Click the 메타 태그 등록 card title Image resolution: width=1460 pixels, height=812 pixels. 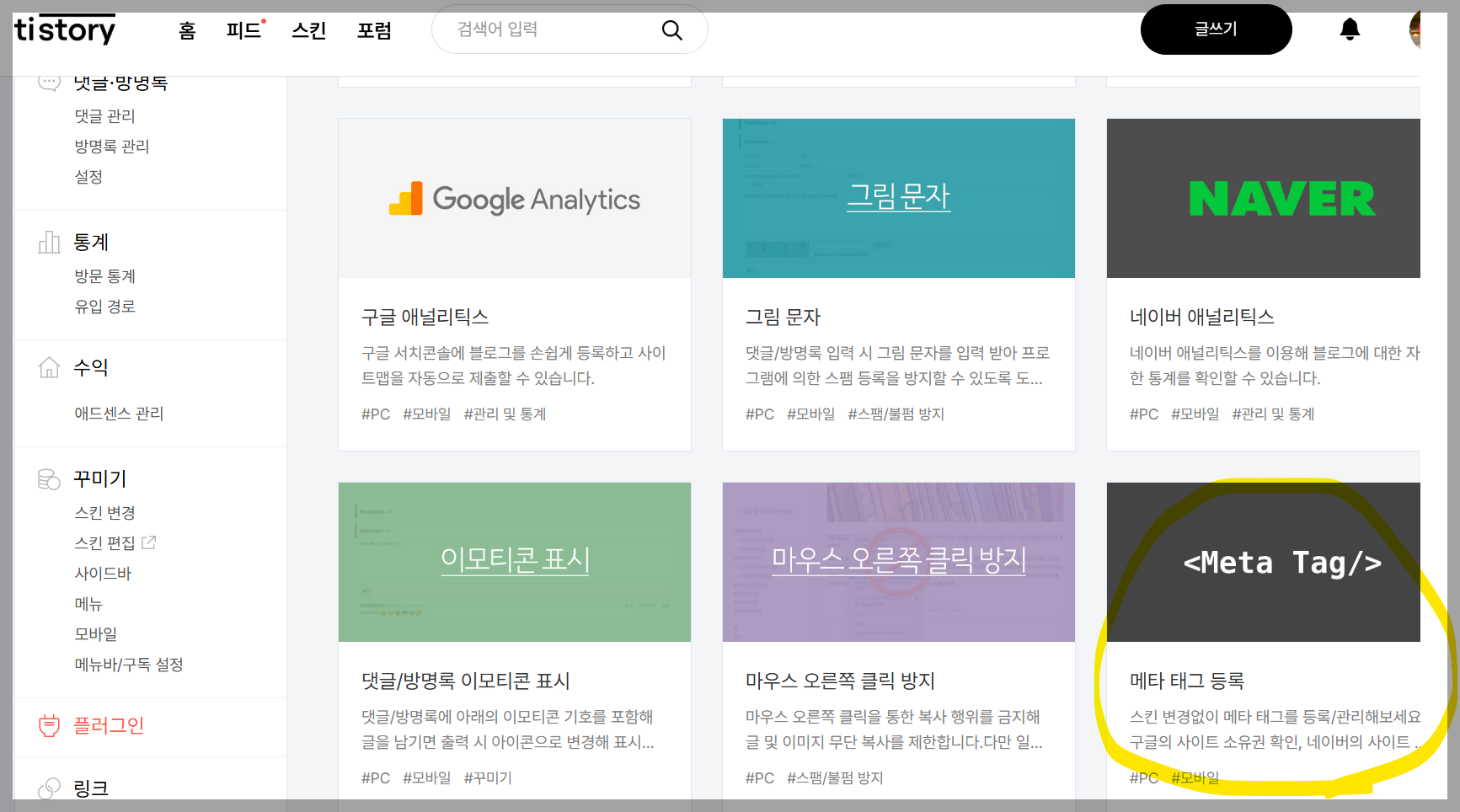click(x=1187, y=681)
